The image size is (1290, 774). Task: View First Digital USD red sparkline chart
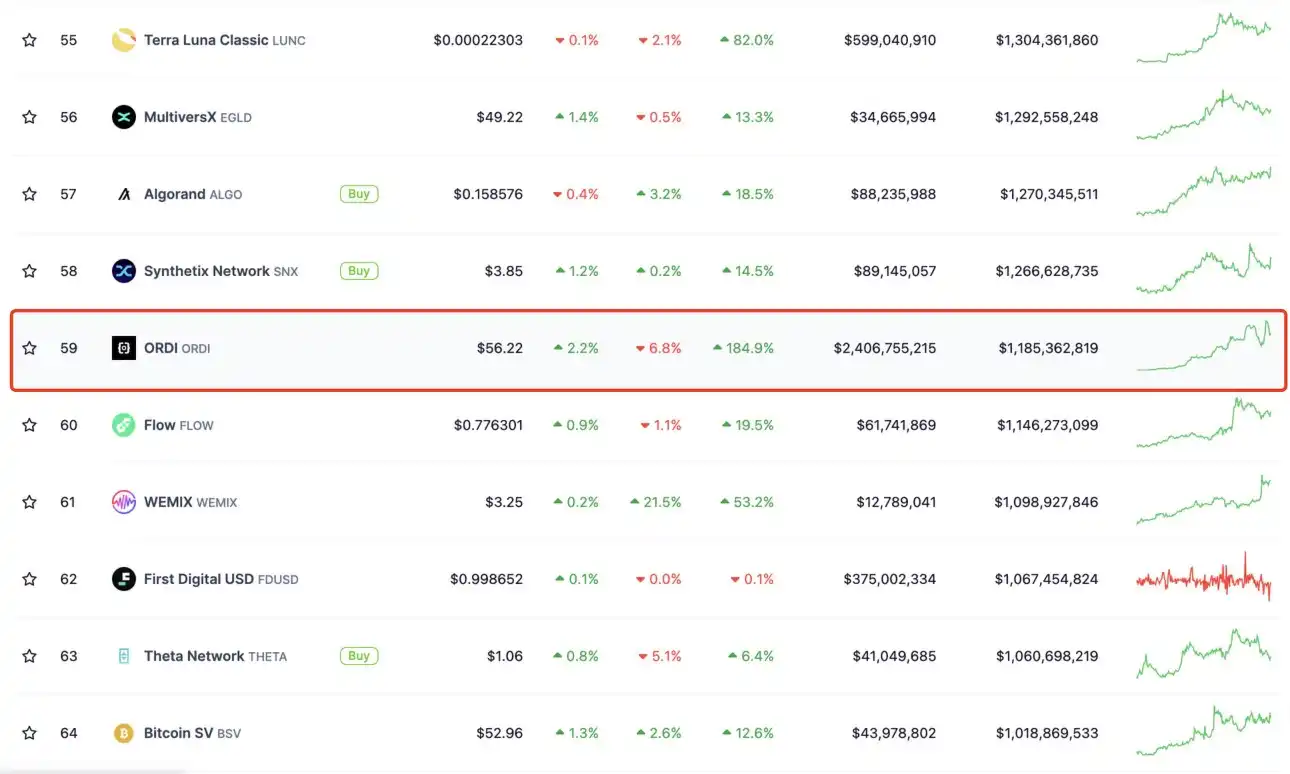click(1204, 579)
